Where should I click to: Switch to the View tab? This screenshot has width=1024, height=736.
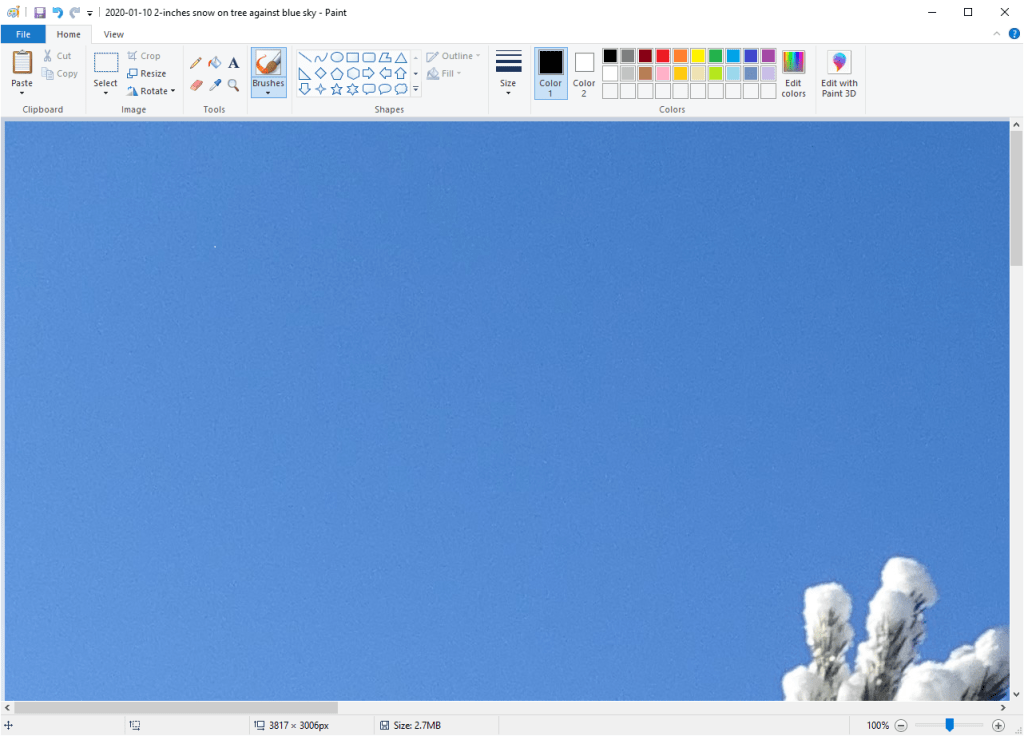pyautogui.click(x=114, y=34)
